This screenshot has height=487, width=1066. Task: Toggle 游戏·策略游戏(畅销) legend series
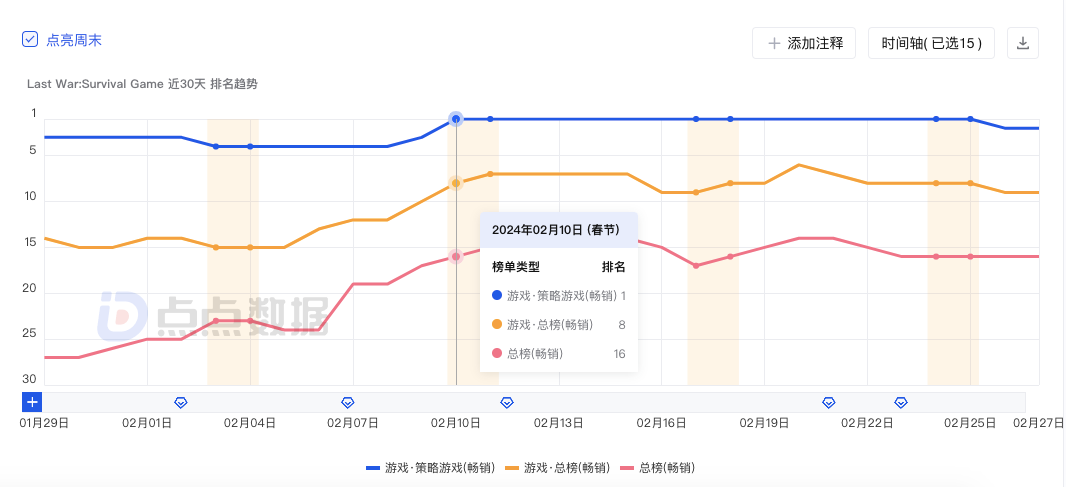[x=430, y=468]
